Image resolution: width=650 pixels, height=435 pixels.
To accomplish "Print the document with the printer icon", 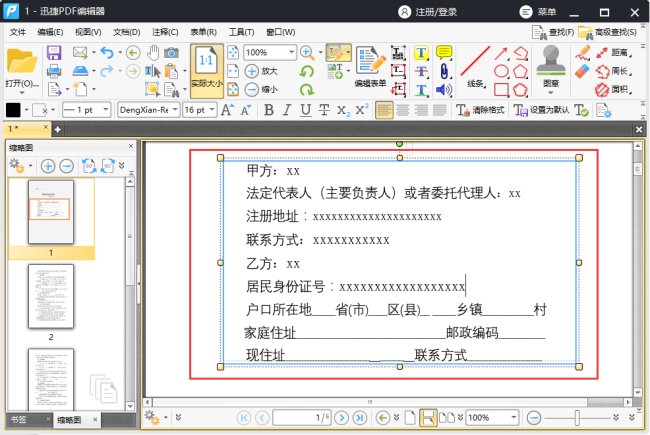I will tap(54, 71).
